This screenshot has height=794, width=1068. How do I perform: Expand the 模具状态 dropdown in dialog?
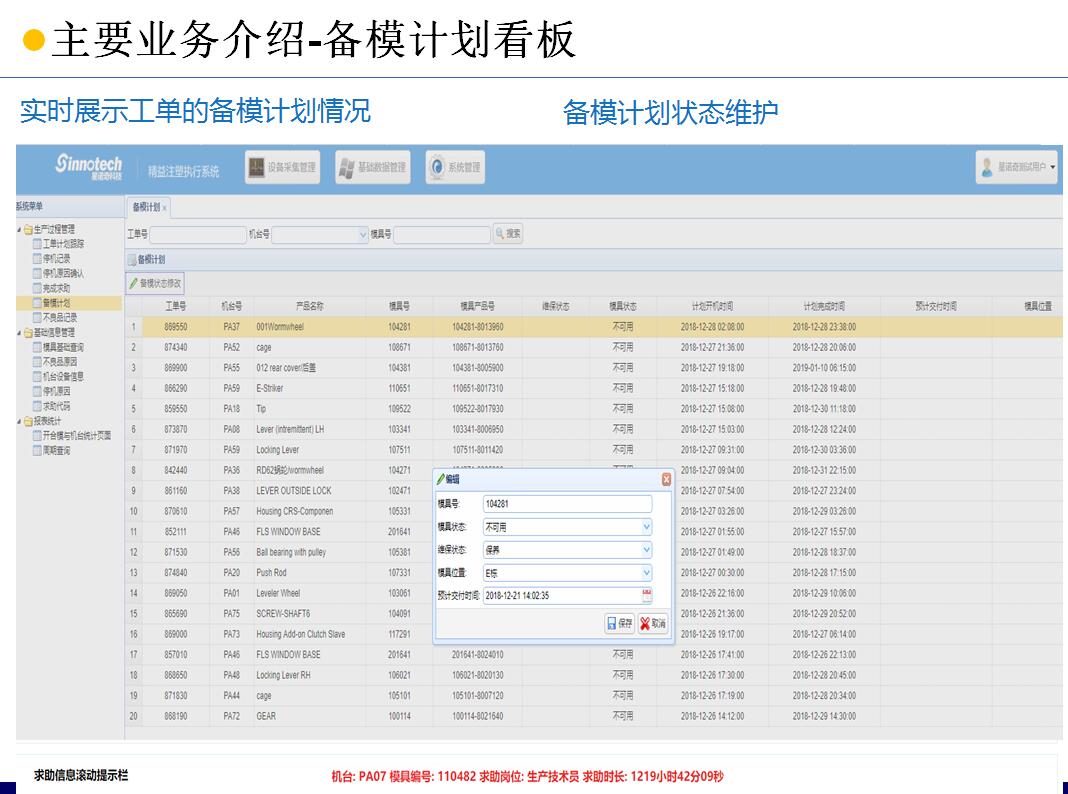tap(646, 527)
